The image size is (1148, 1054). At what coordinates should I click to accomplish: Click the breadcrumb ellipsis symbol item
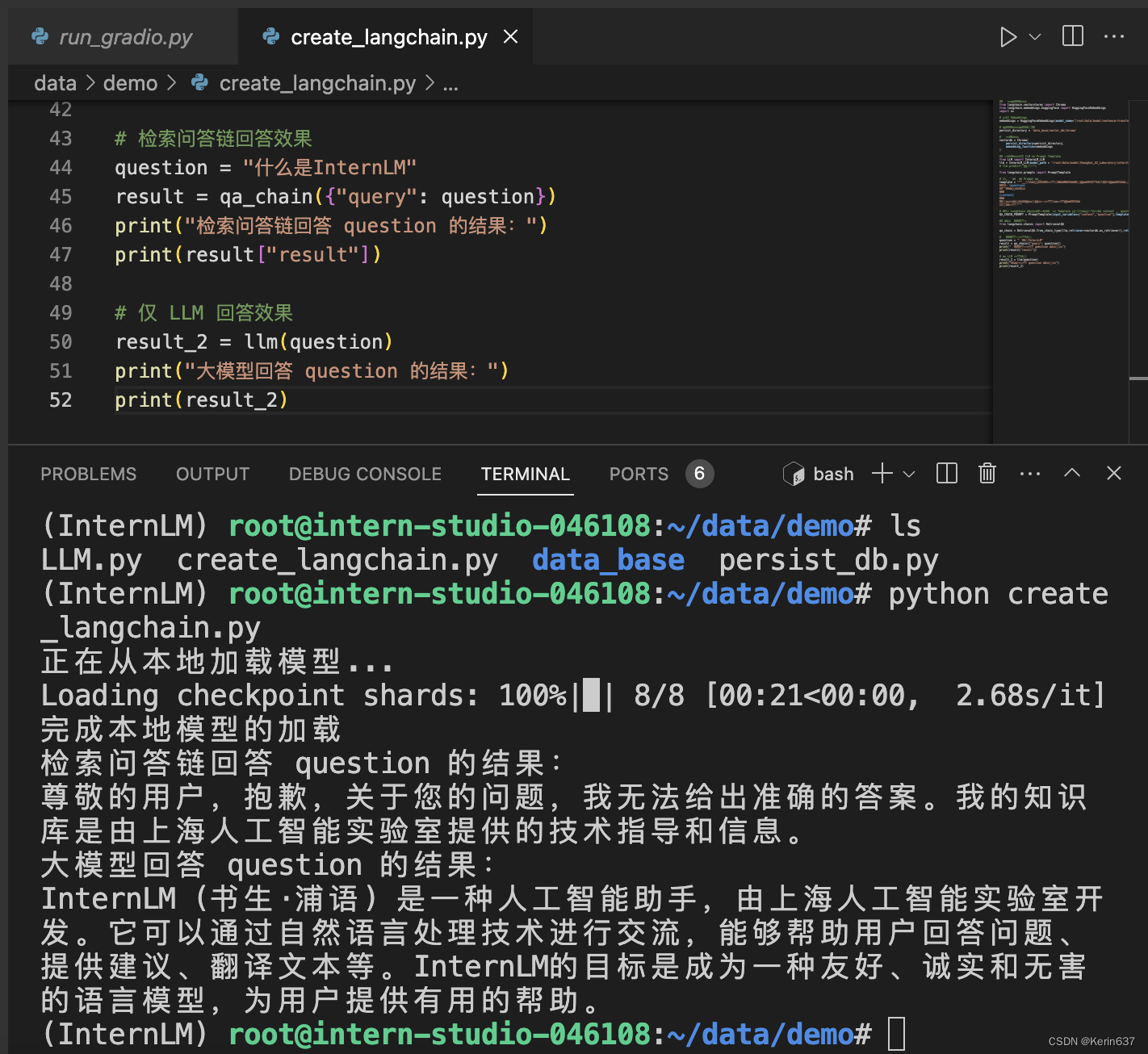pyautogui.click(x=450, y=85)
